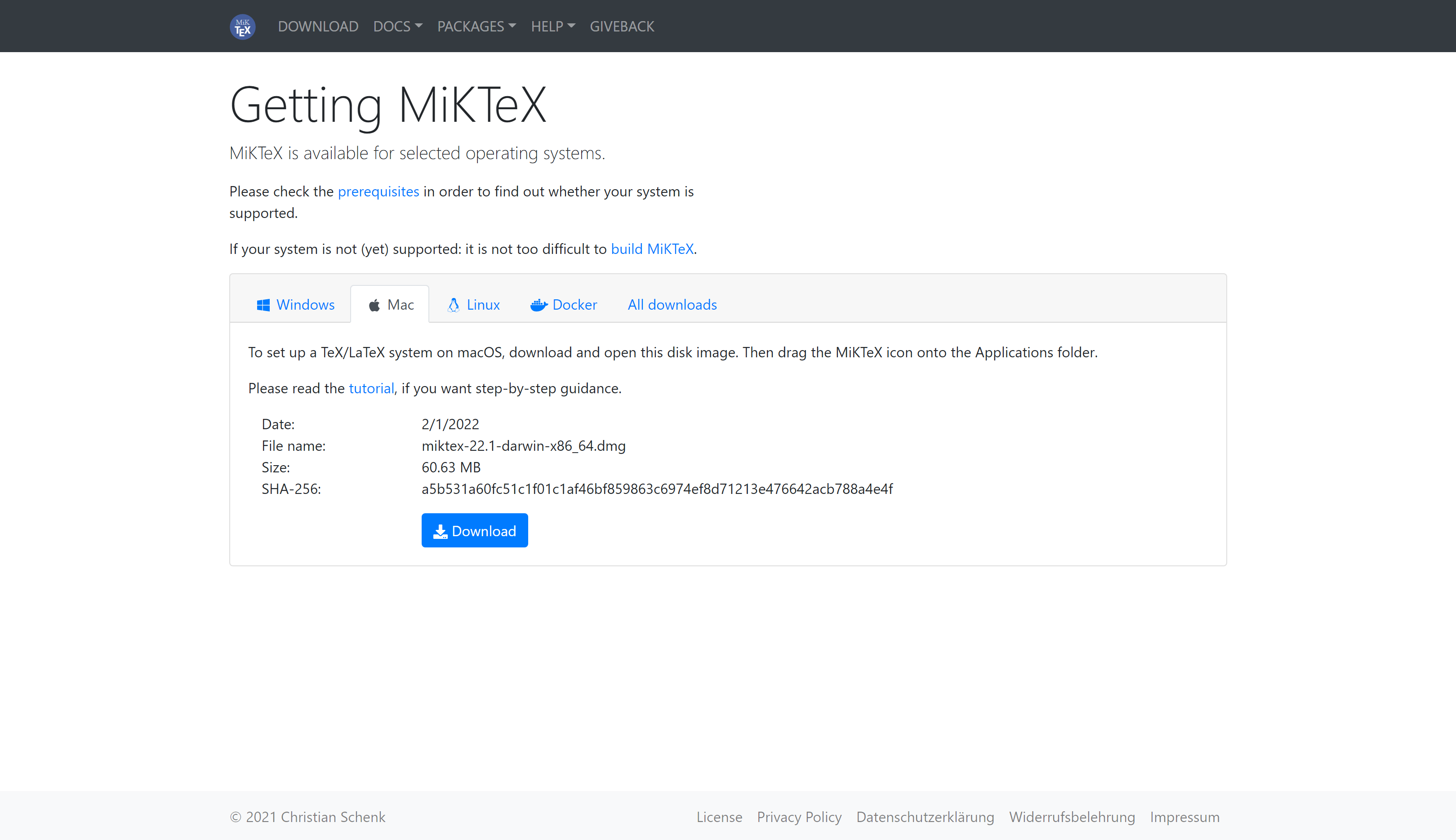Image resolution: width=1456 pixels, height=840 pixels.
Task: Click the SHA-256 hash value
Action: click(657, 489)
